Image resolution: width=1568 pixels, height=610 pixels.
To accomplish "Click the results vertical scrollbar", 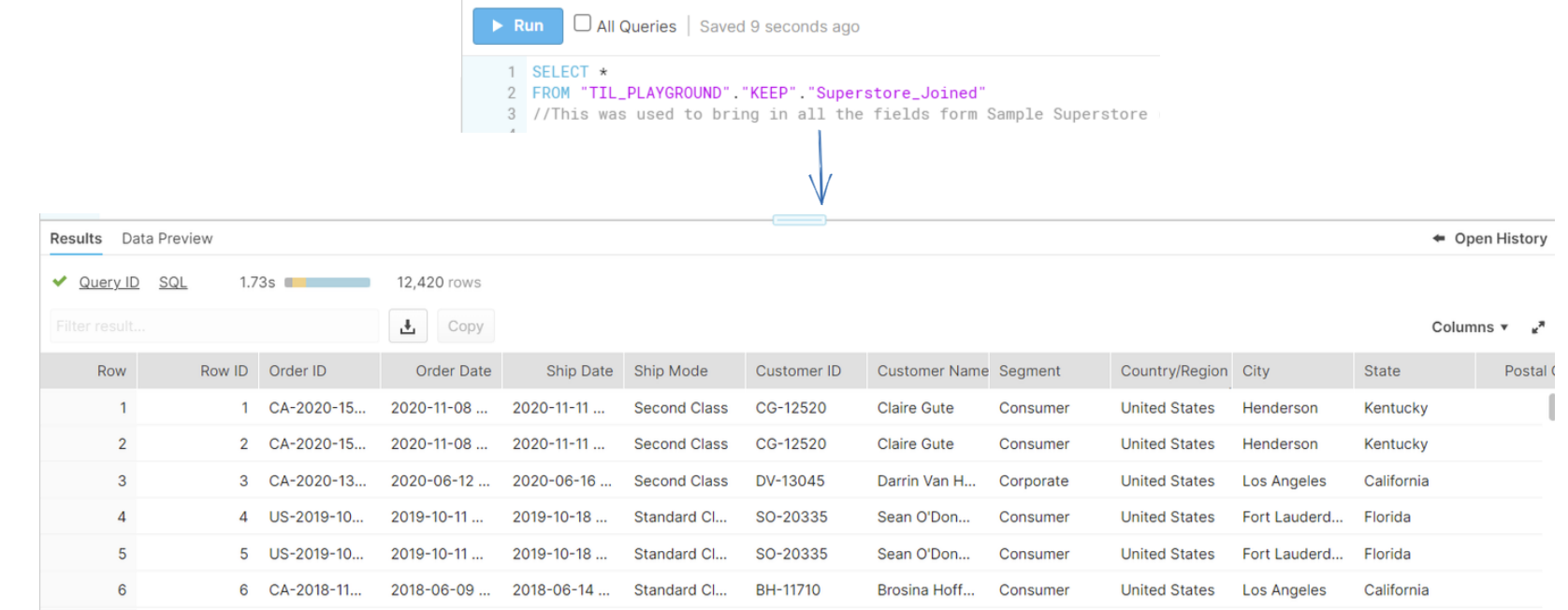I will click(1551, 408).
